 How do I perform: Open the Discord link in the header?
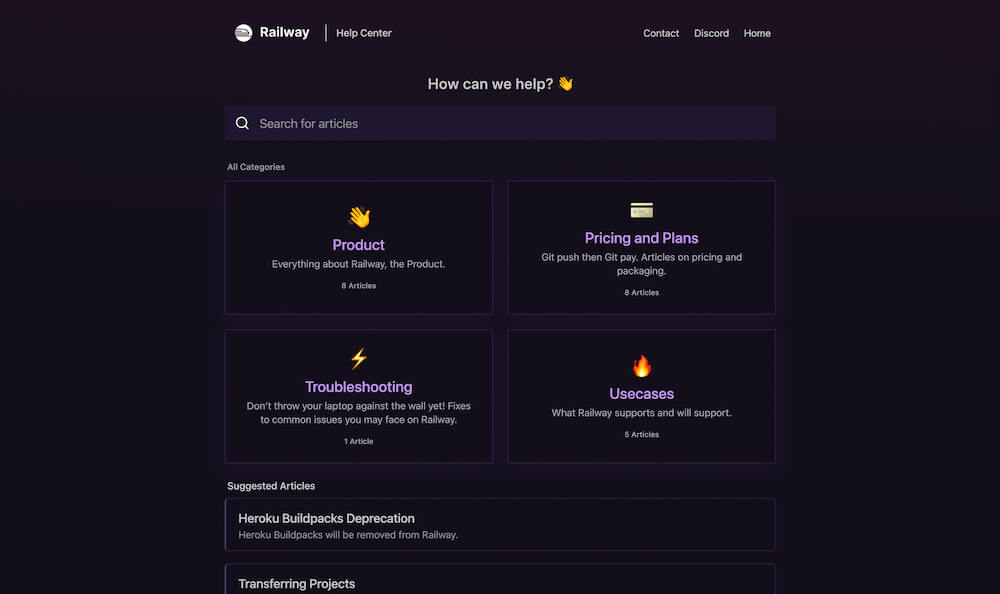711,33
